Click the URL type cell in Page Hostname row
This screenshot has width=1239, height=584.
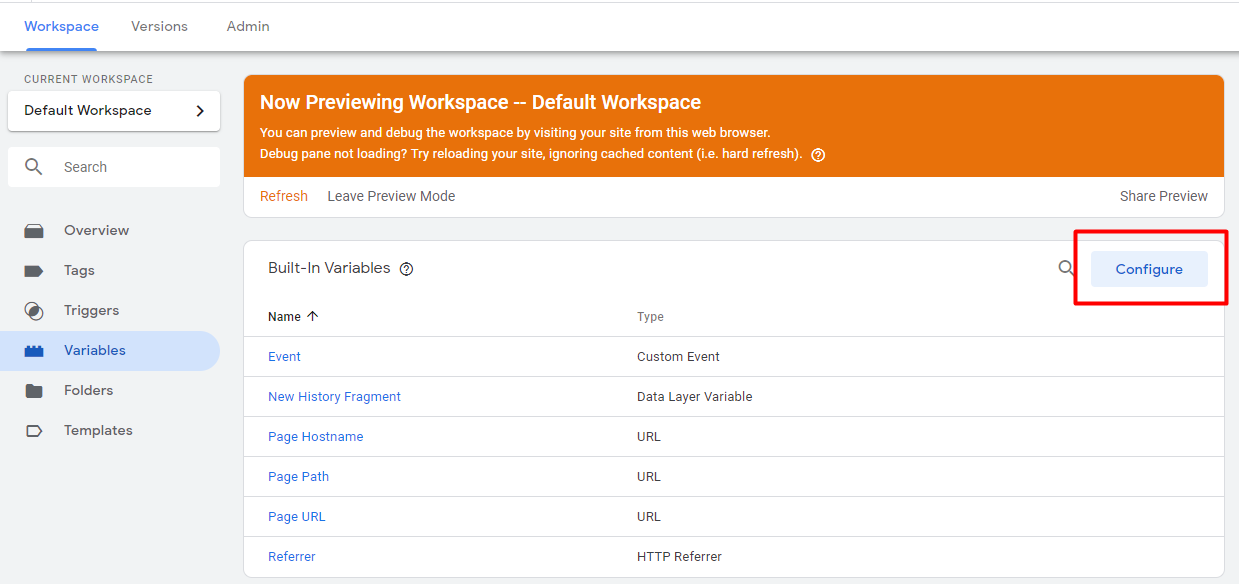[x=649, y=437]
